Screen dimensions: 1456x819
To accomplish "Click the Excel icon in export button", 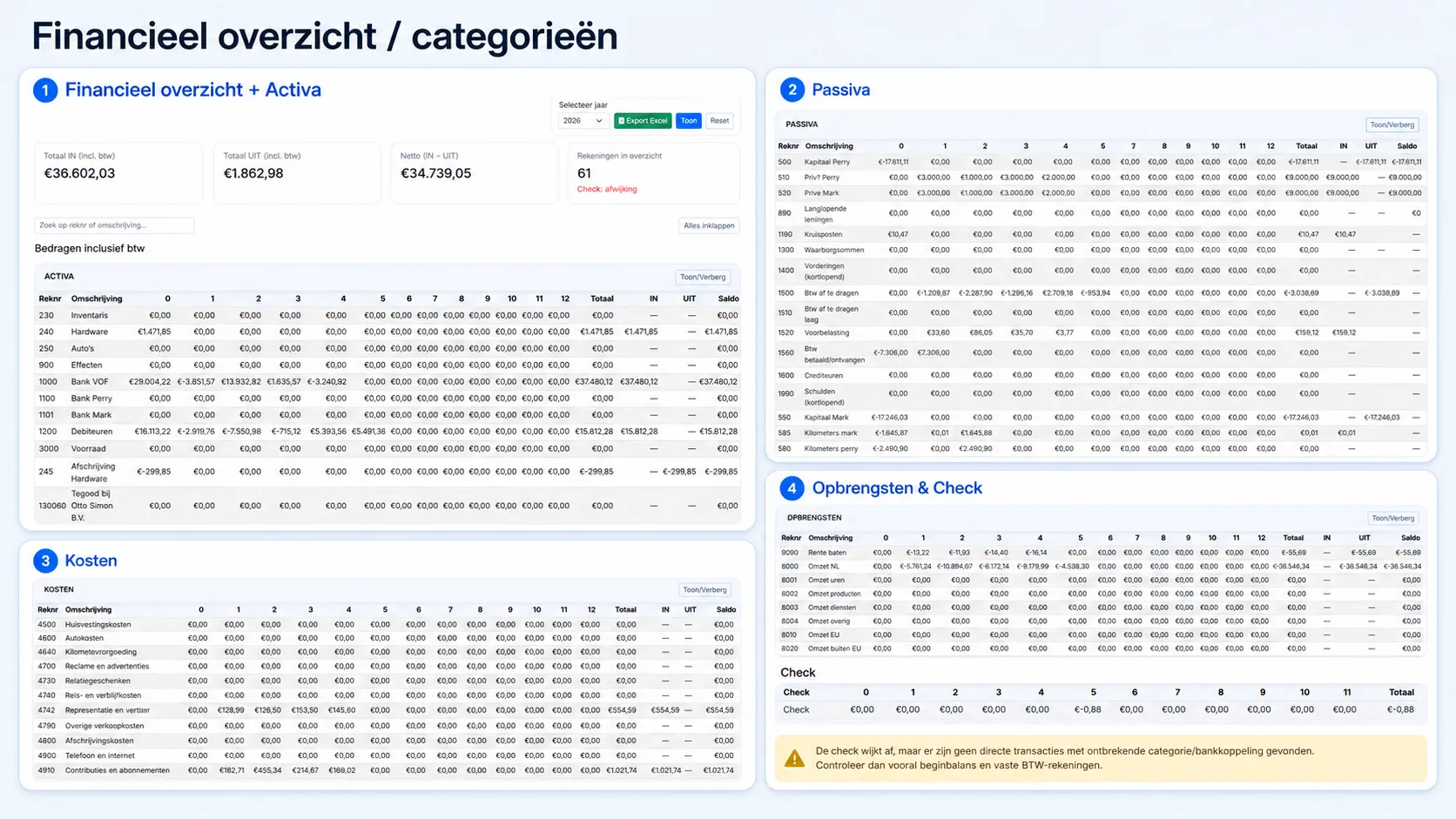I will click(x=621, y=121).
